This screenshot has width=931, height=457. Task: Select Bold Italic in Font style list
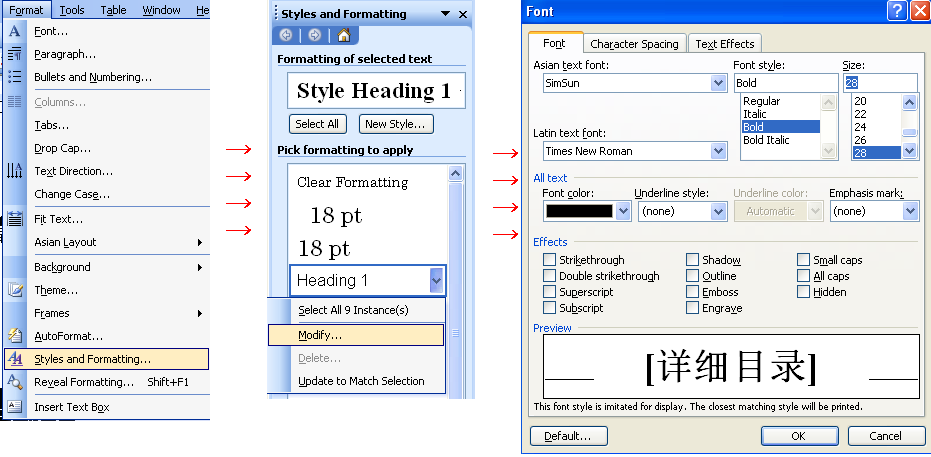766,140
